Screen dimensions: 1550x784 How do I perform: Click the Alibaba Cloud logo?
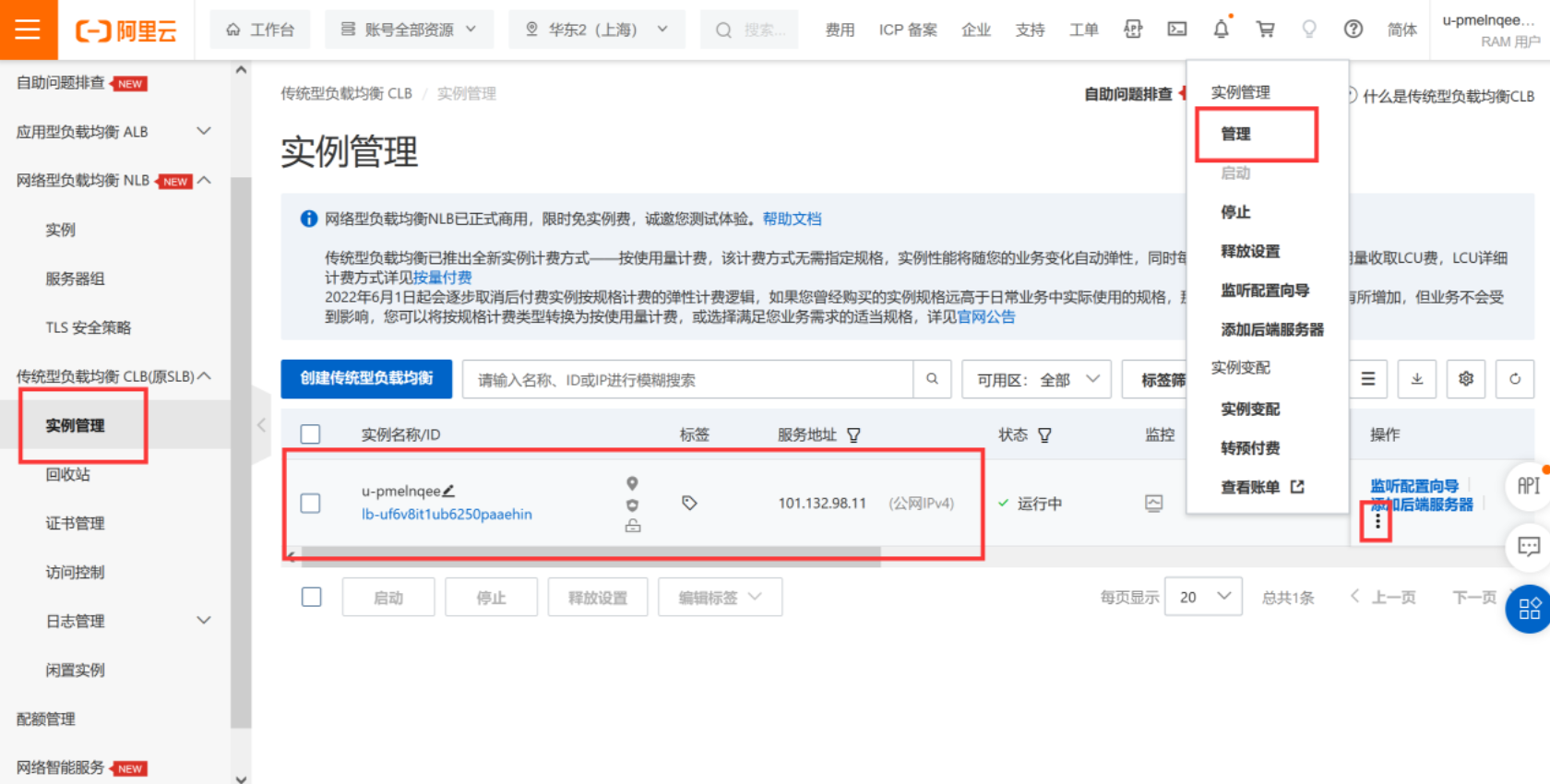coord(125,30)
